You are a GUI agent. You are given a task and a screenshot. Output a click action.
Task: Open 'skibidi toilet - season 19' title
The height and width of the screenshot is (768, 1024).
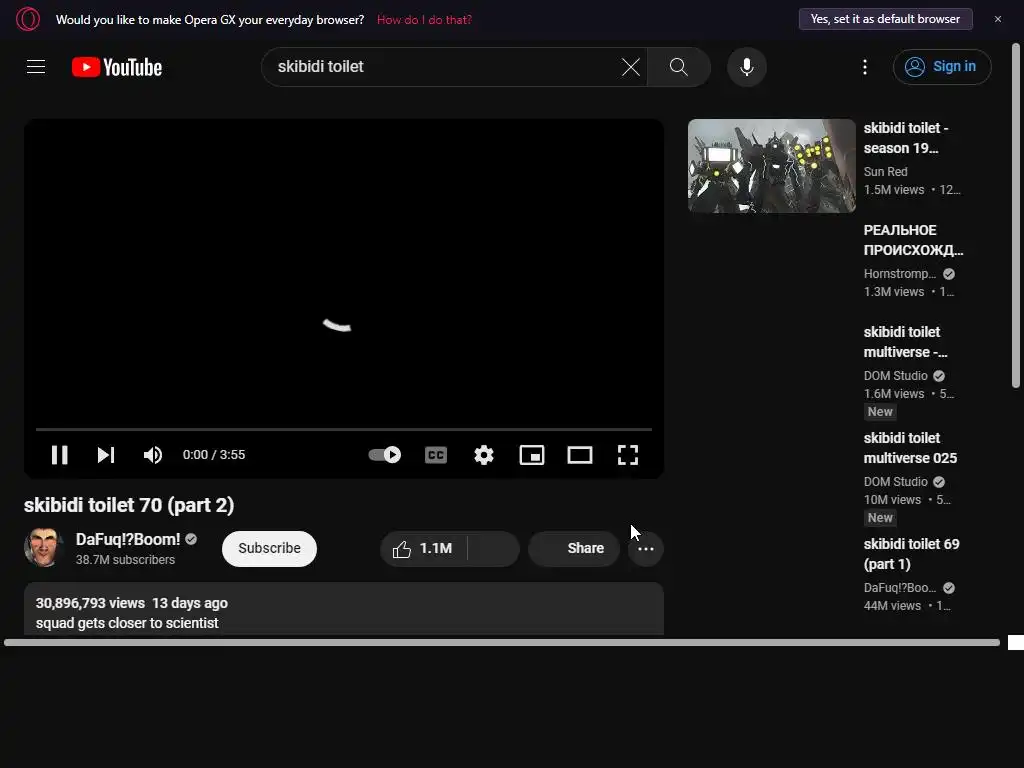(906, 138)
